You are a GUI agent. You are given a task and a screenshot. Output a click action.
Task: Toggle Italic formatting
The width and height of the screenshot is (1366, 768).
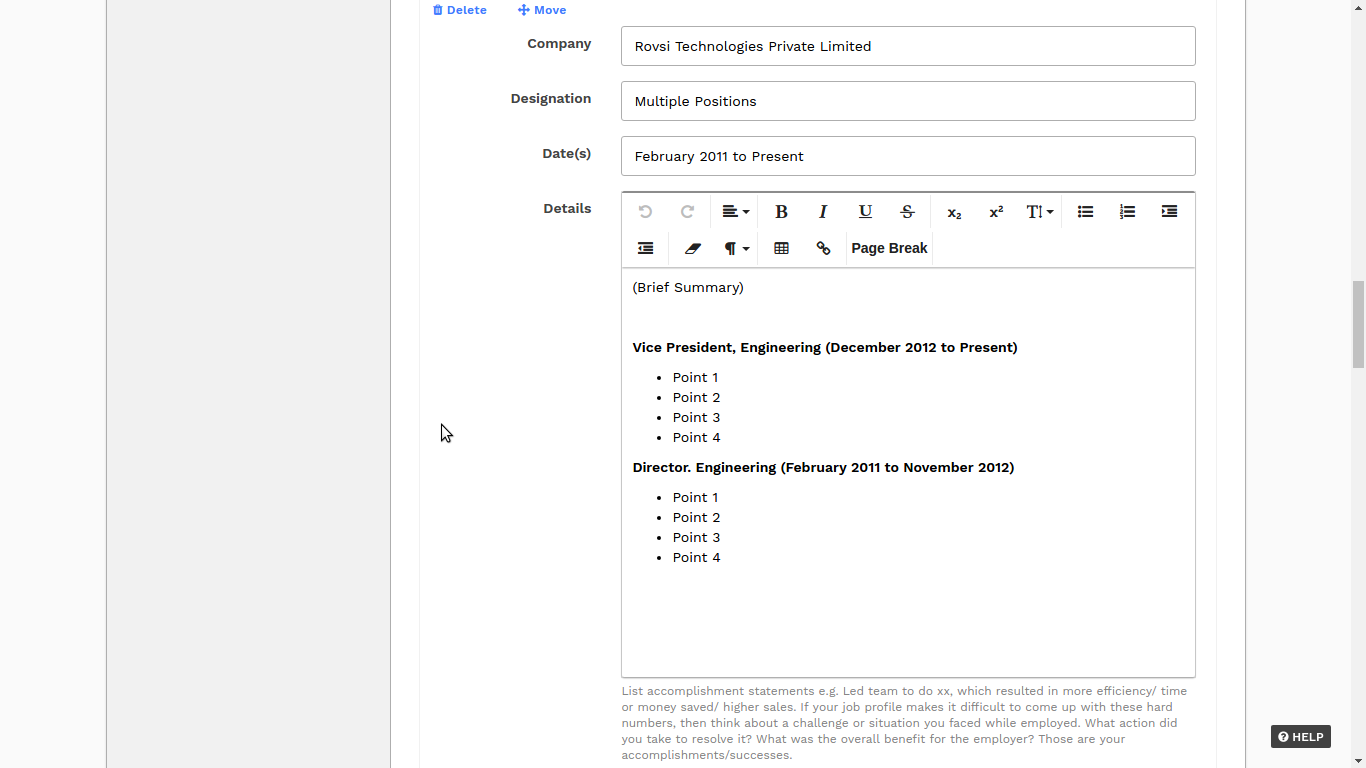click(823, 212)
